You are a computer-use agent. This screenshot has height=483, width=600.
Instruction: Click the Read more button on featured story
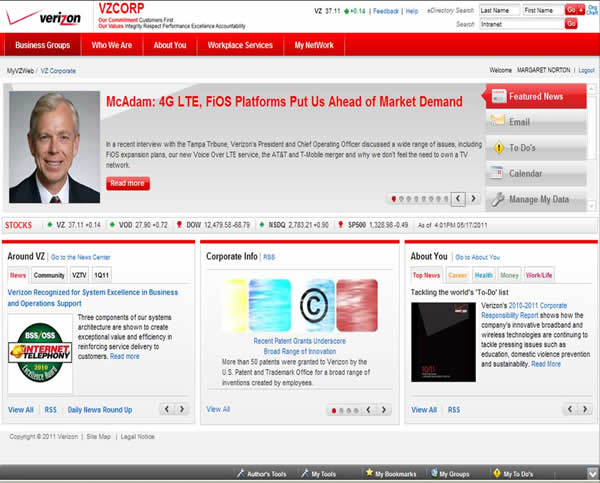127,184
